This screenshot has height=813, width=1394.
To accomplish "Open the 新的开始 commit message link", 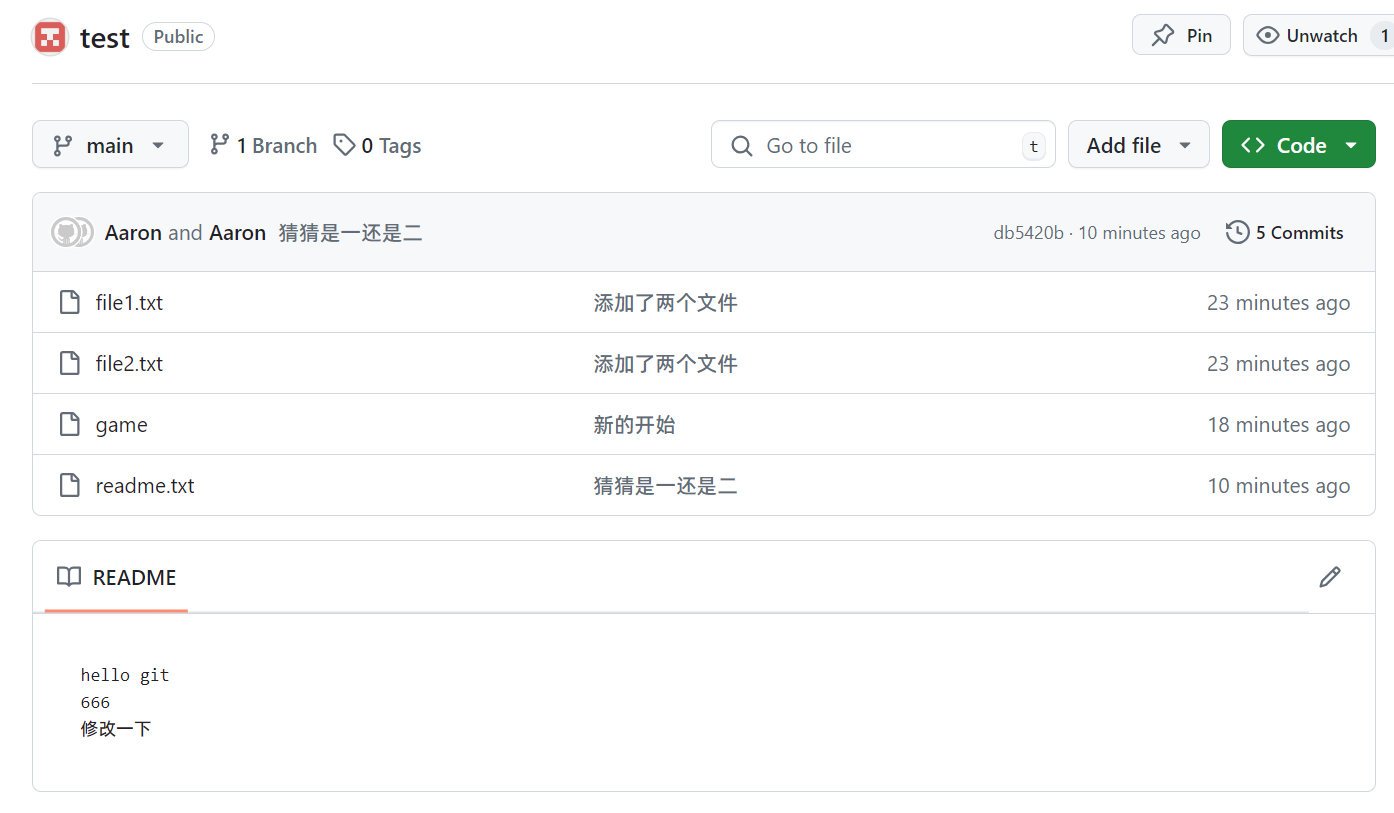I will [x=634, y=425].
